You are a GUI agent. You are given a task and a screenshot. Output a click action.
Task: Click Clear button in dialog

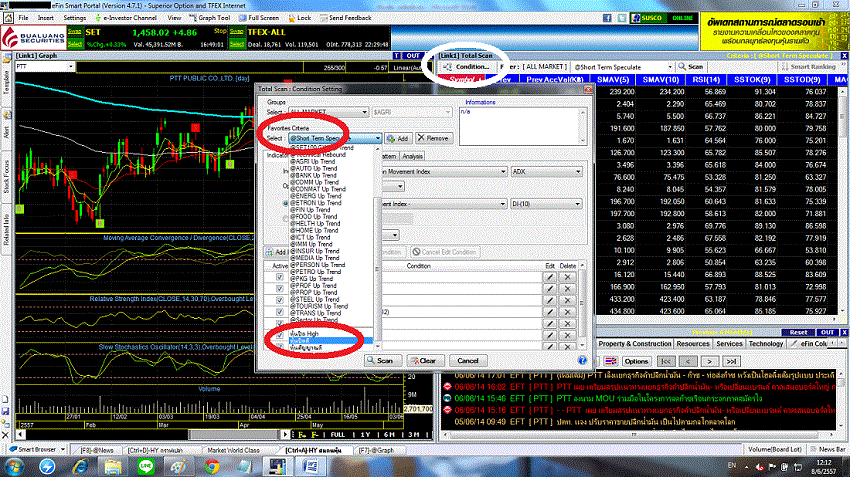(x=426, y=360)
